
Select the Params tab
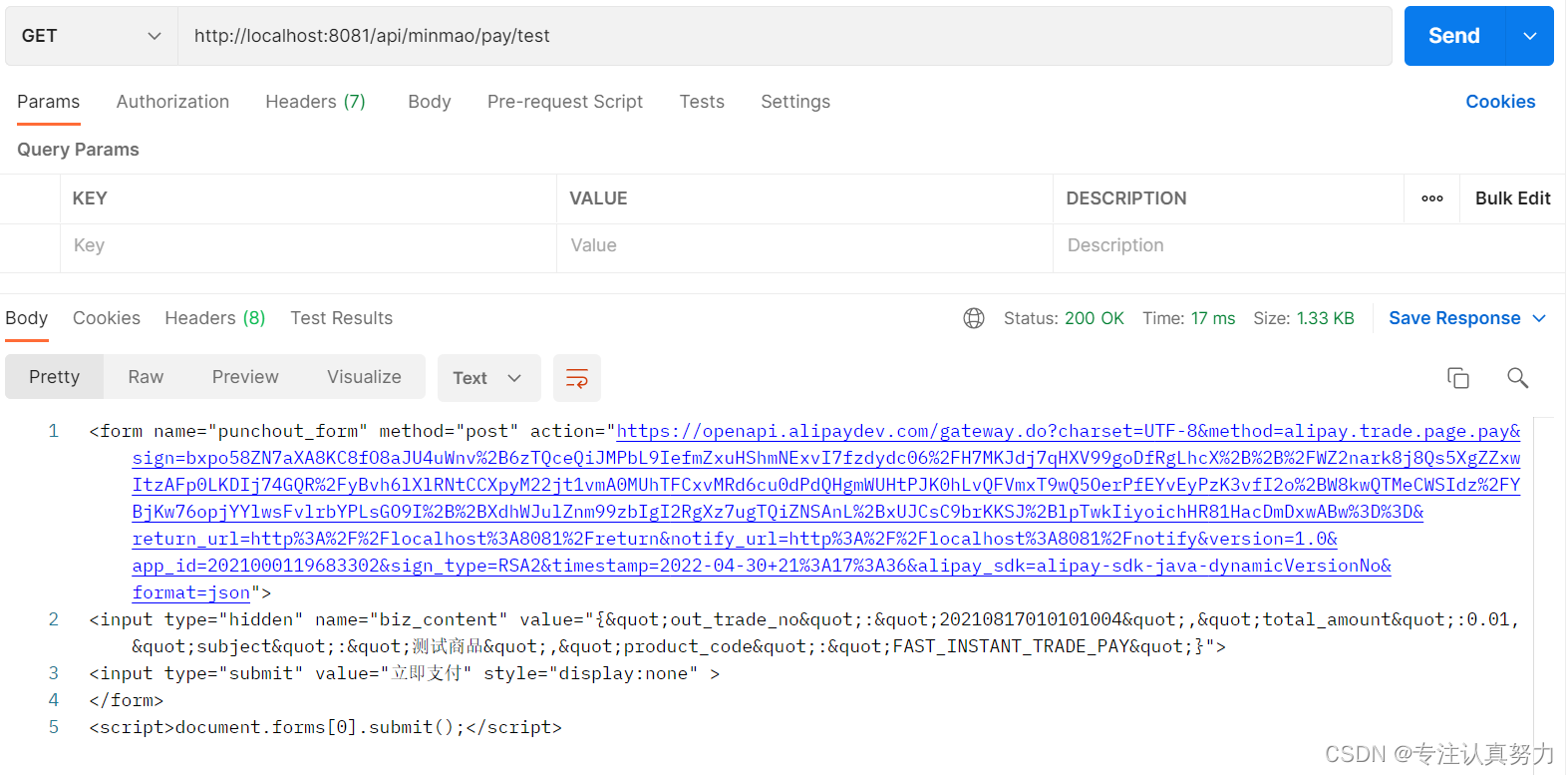(x=48, y=102)
